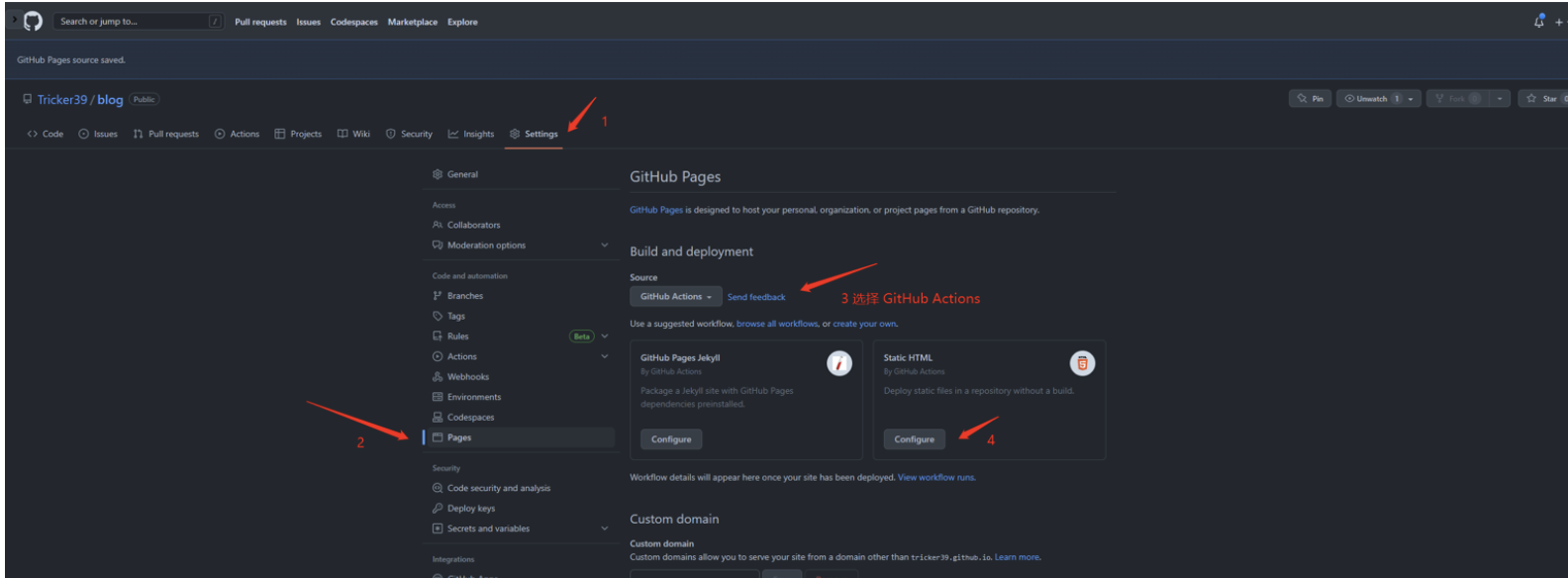Open Environments settings in the sidebar
This screenshot has height=578, width=1568.
pyautogui.click(x=473, y=397)
